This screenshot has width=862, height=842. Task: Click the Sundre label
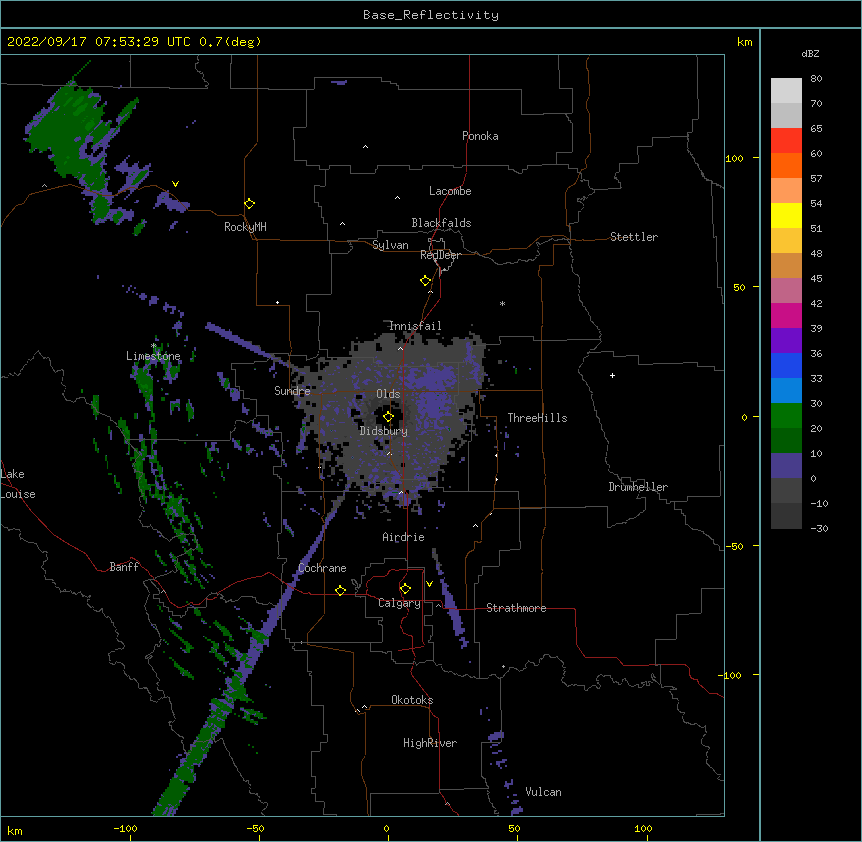point(292,391)
